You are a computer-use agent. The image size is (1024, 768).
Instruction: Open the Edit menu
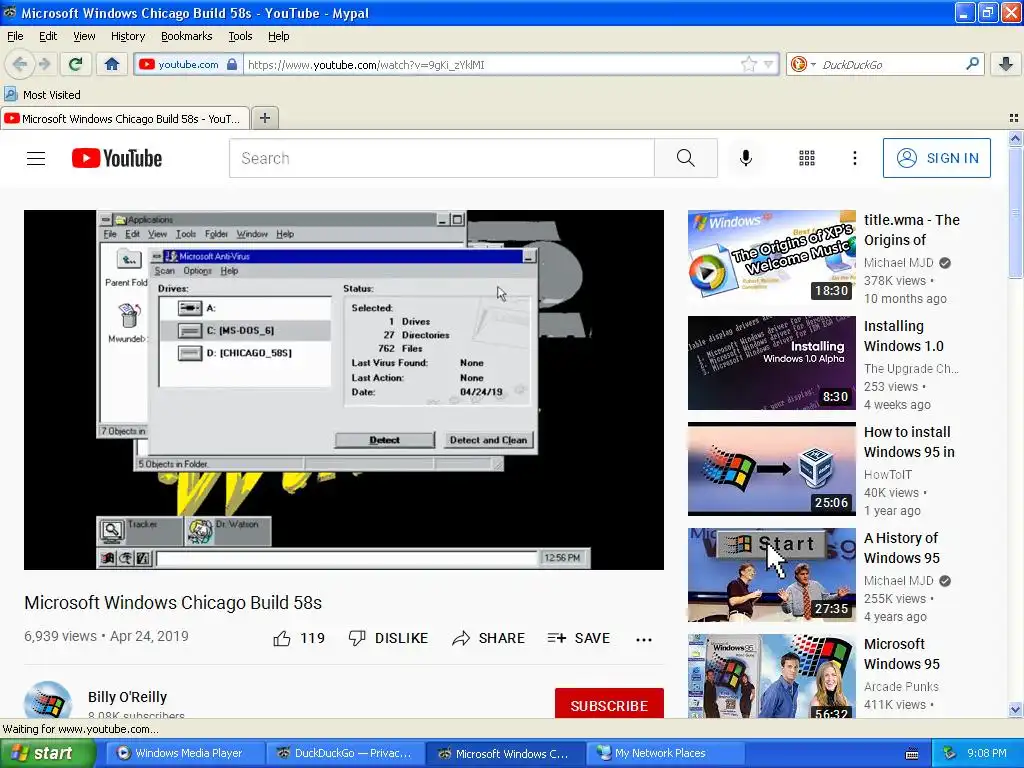(x=48, y=36)
